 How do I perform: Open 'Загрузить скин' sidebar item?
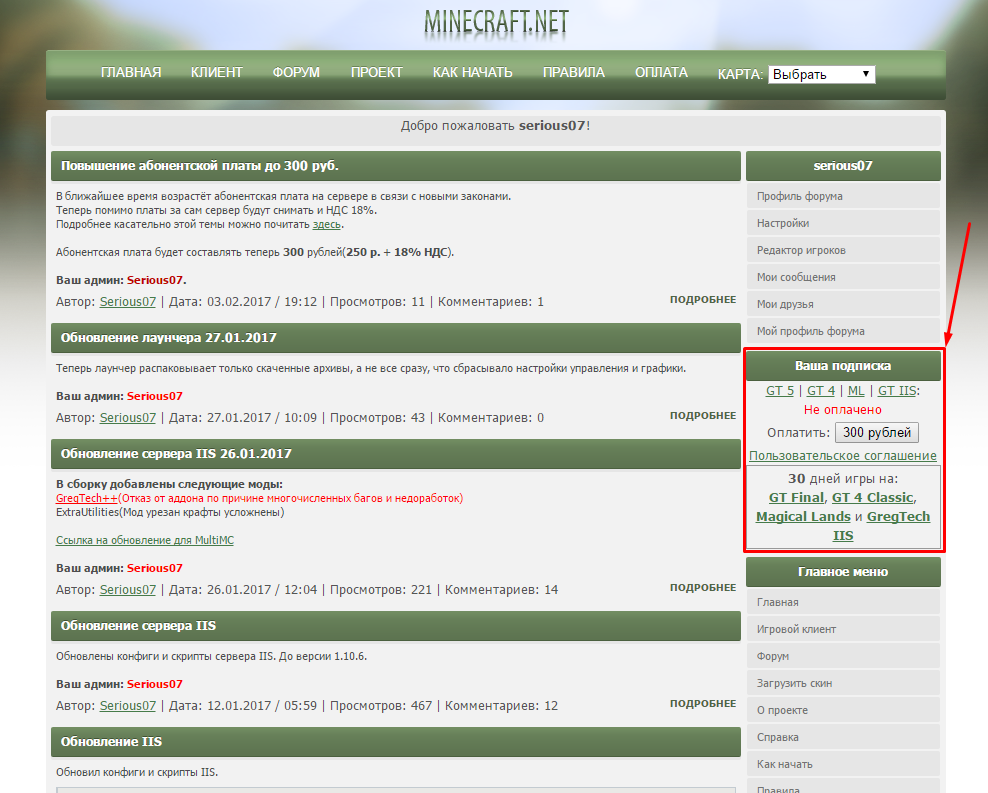[x=843, y=683]
